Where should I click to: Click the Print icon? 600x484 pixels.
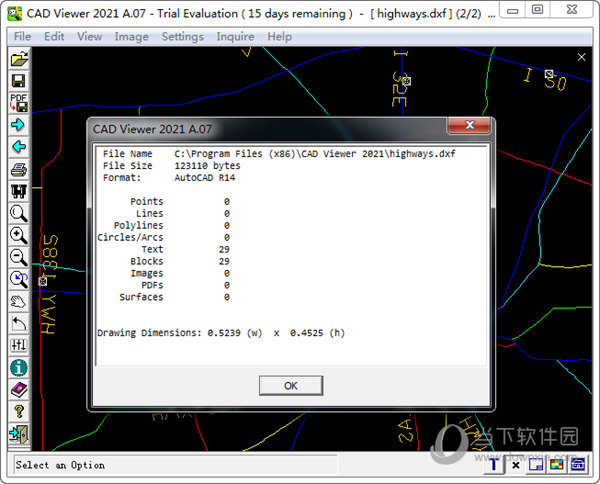click(x=19, y=169)
